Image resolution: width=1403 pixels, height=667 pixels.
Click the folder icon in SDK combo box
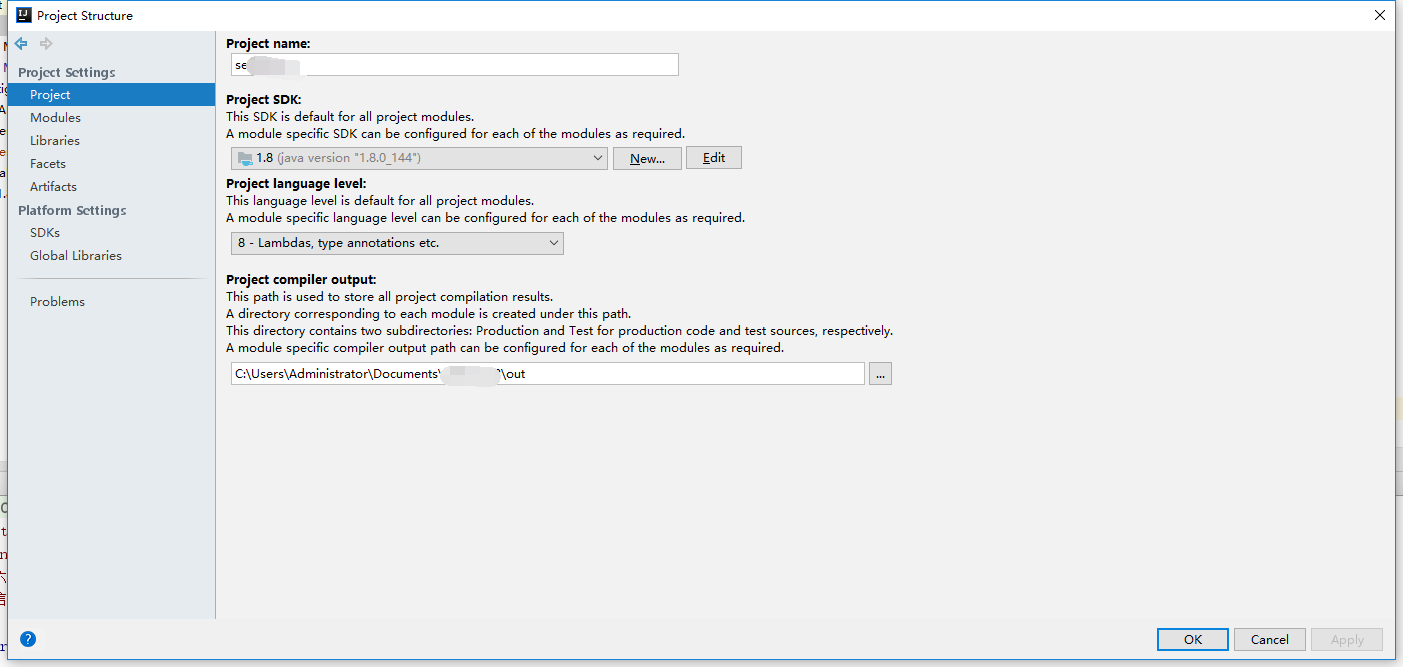point(245,158)
